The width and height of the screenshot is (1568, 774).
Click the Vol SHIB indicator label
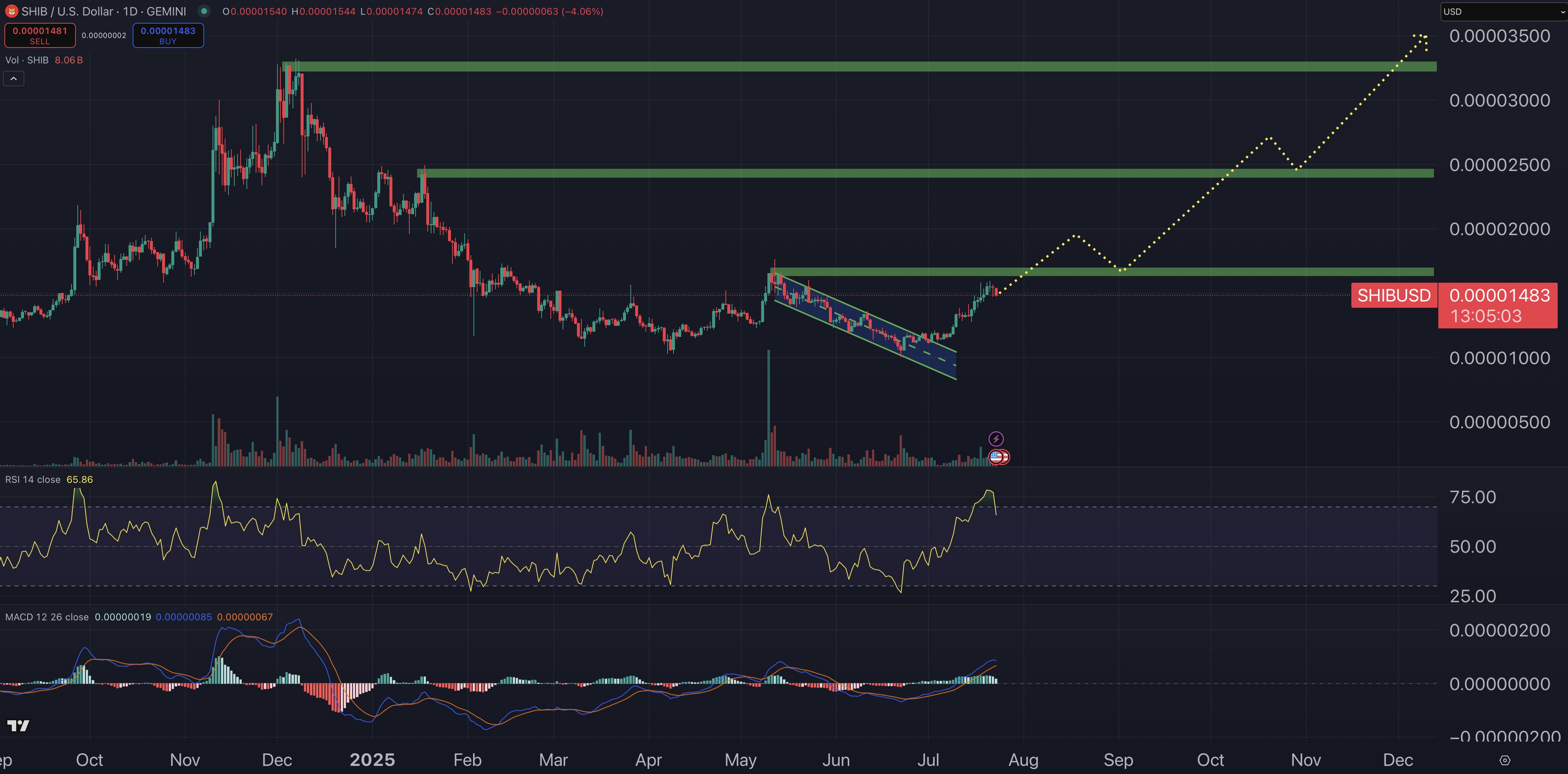[x=27, y=60]
